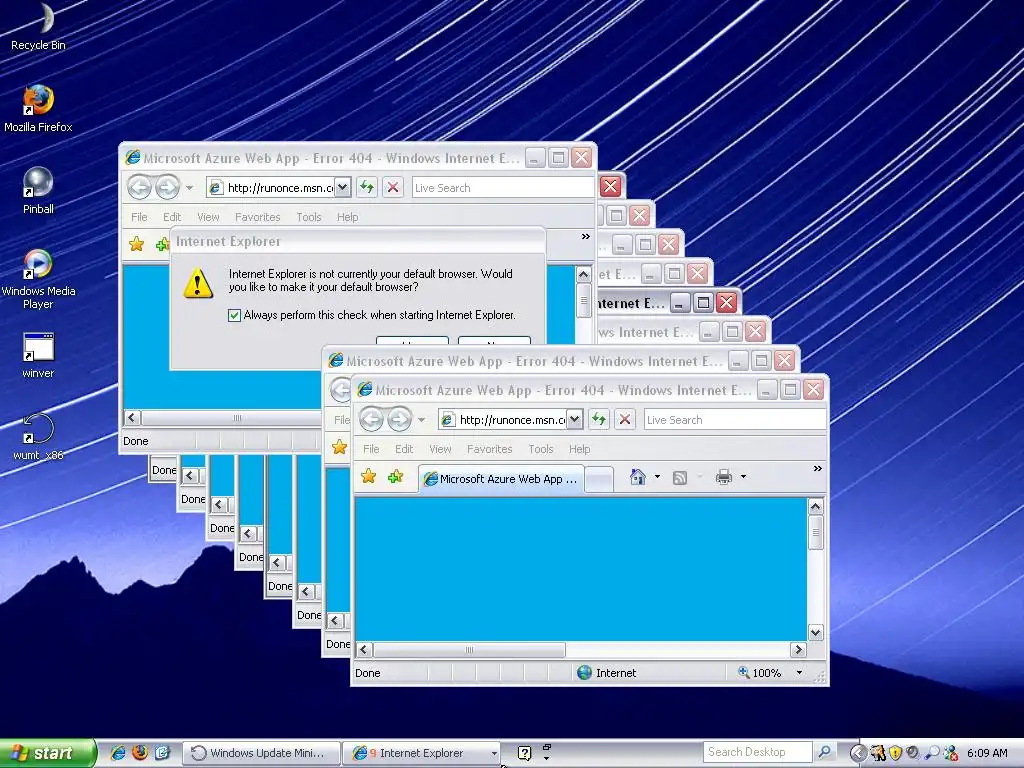This screenshot has height=768, width=1024.
Task: Open Windows Media Player desktop shortcut
Action: tap(38, 279)
